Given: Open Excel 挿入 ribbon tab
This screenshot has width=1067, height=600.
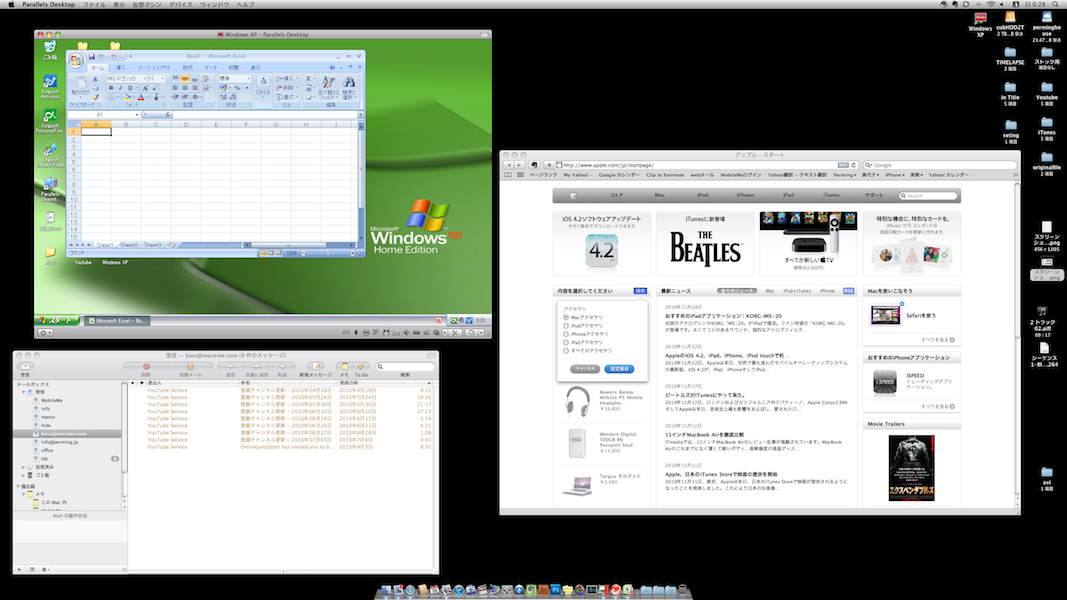Looking at the screenshot, I should tap(120, 68).
